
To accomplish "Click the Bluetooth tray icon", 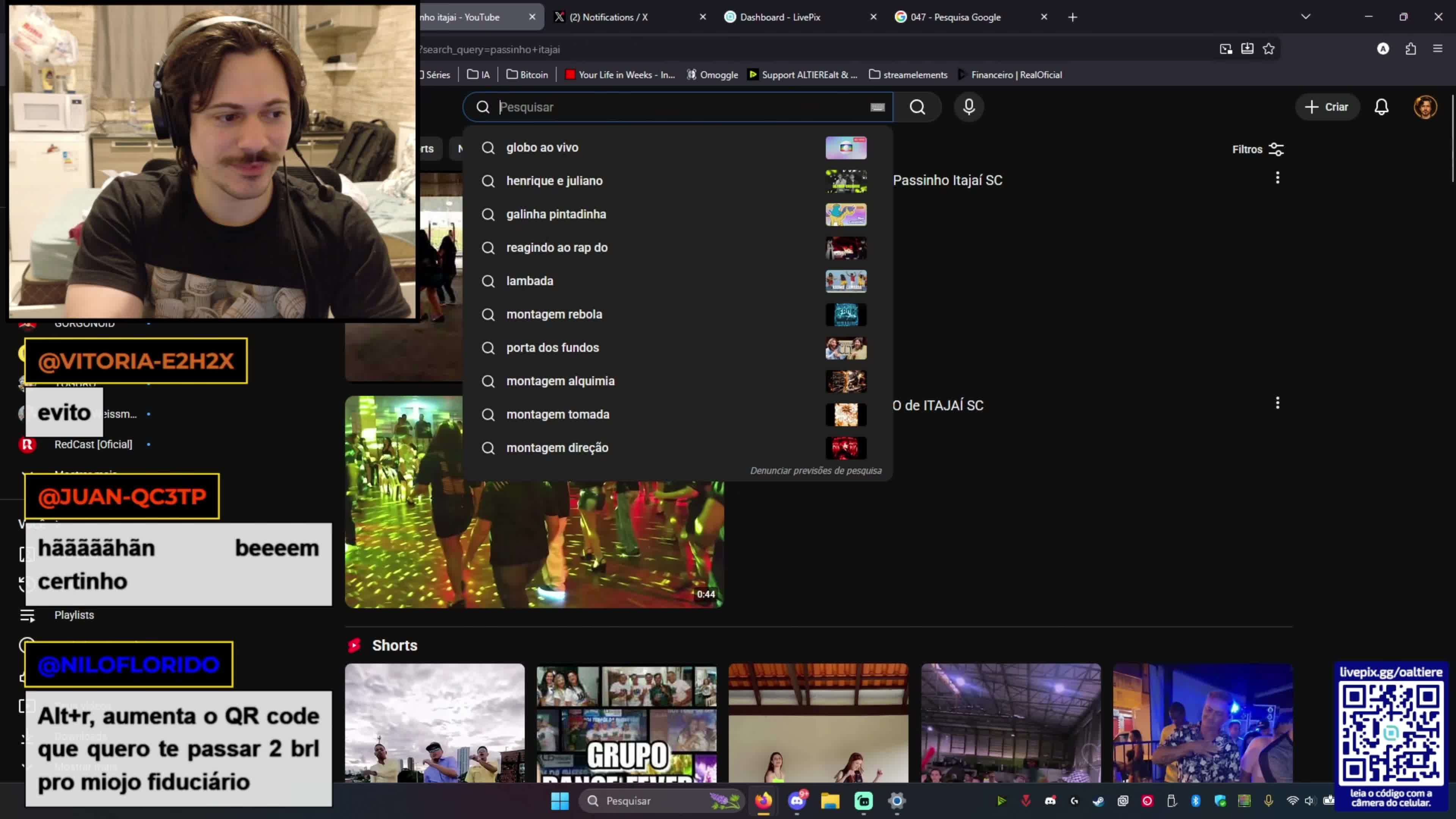I will pos(1196,801).
